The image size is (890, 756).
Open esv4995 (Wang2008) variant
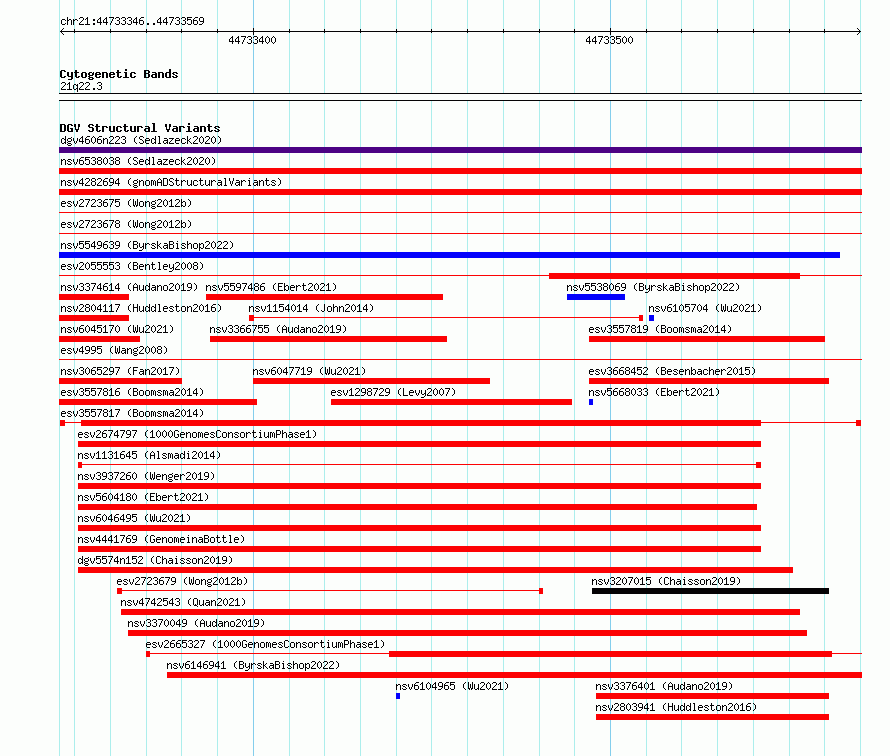[114, 350]
